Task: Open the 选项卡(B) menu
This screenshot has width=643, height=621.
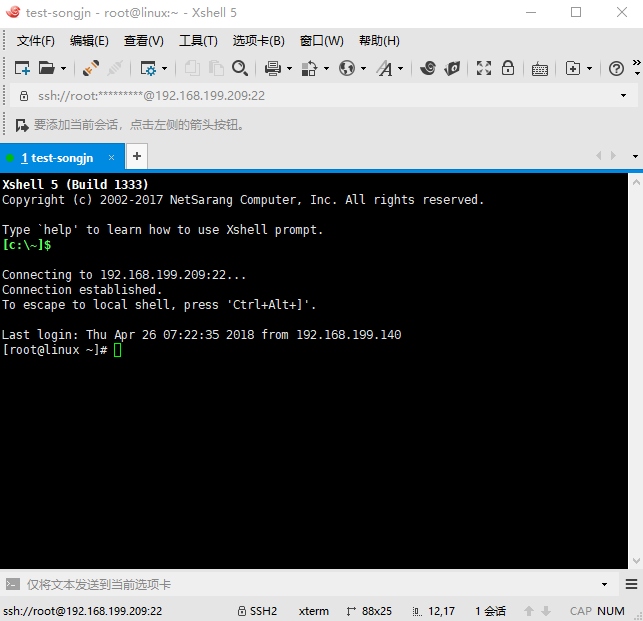Action: point(258,41)
